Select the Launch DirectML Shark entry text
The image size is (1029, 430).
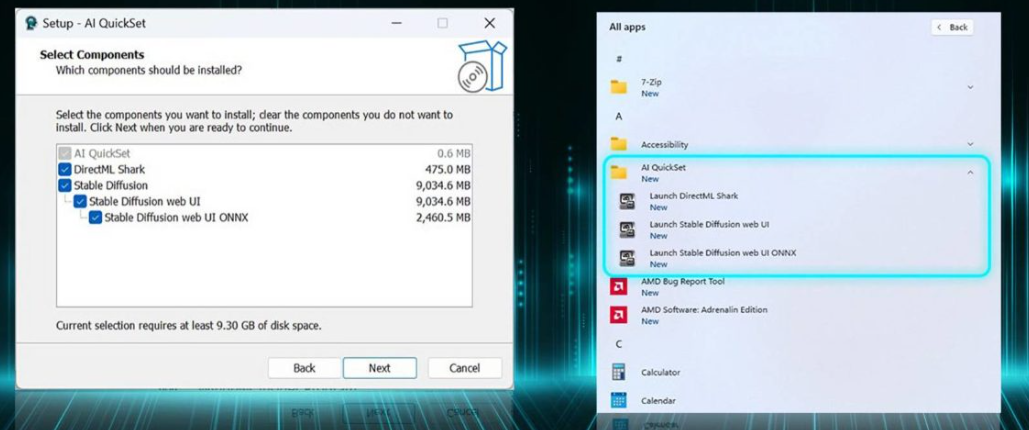click(694, 196)
